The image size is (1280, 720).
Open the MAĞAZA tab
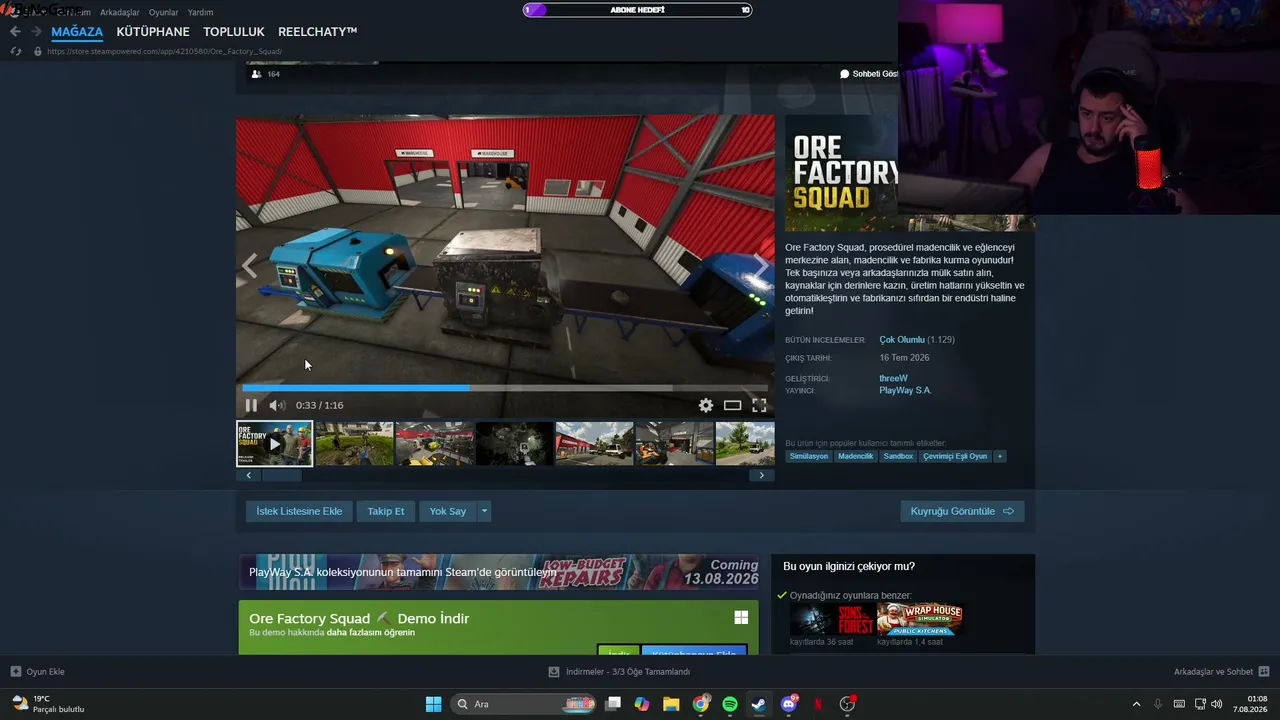coord(77,32)
